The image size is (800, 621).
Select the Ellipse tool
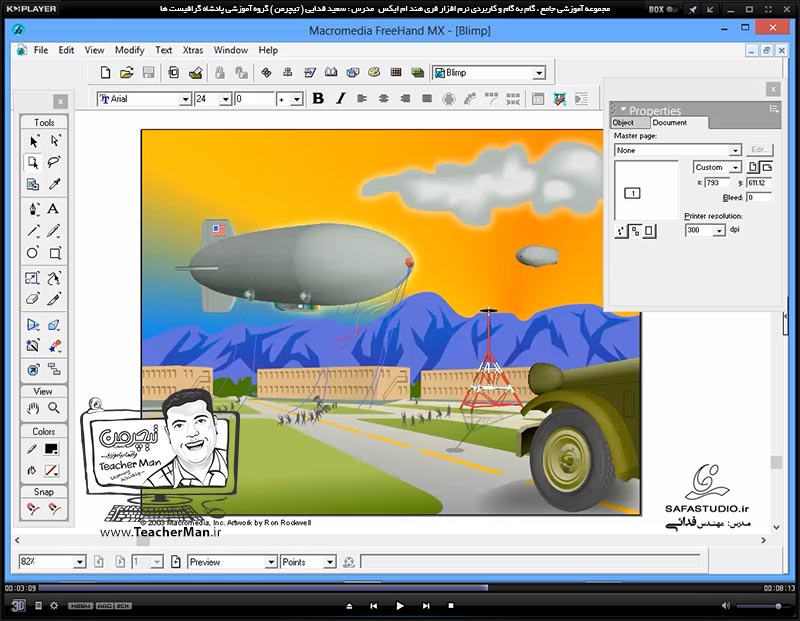[x=33, y=253]
